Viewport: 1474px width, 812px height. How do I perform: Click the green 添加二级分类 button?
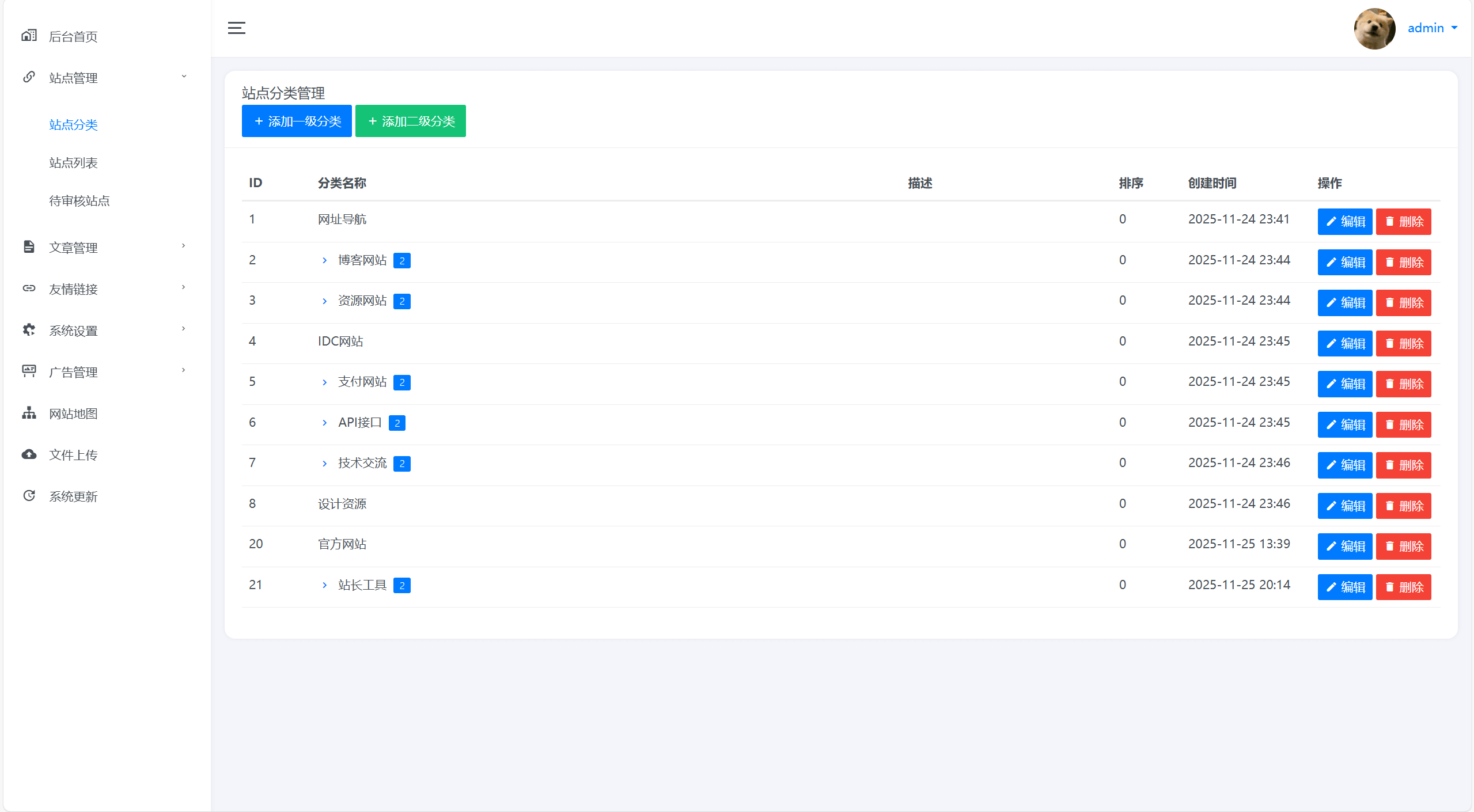point(410,121)
